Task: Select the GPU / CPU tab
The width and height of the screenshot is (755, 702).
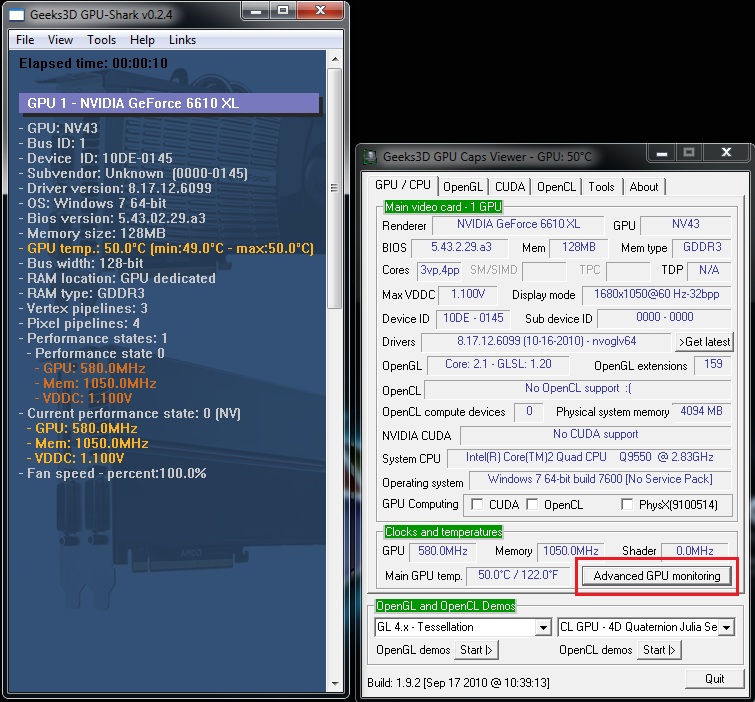Action: [403, 185]
